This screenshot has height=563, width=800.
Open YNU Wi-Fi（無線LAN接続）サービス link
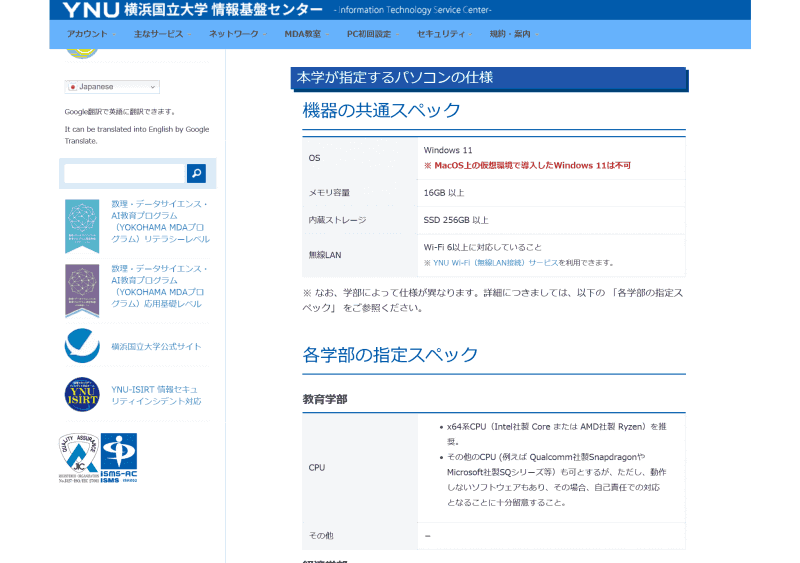tap(495, 263)
